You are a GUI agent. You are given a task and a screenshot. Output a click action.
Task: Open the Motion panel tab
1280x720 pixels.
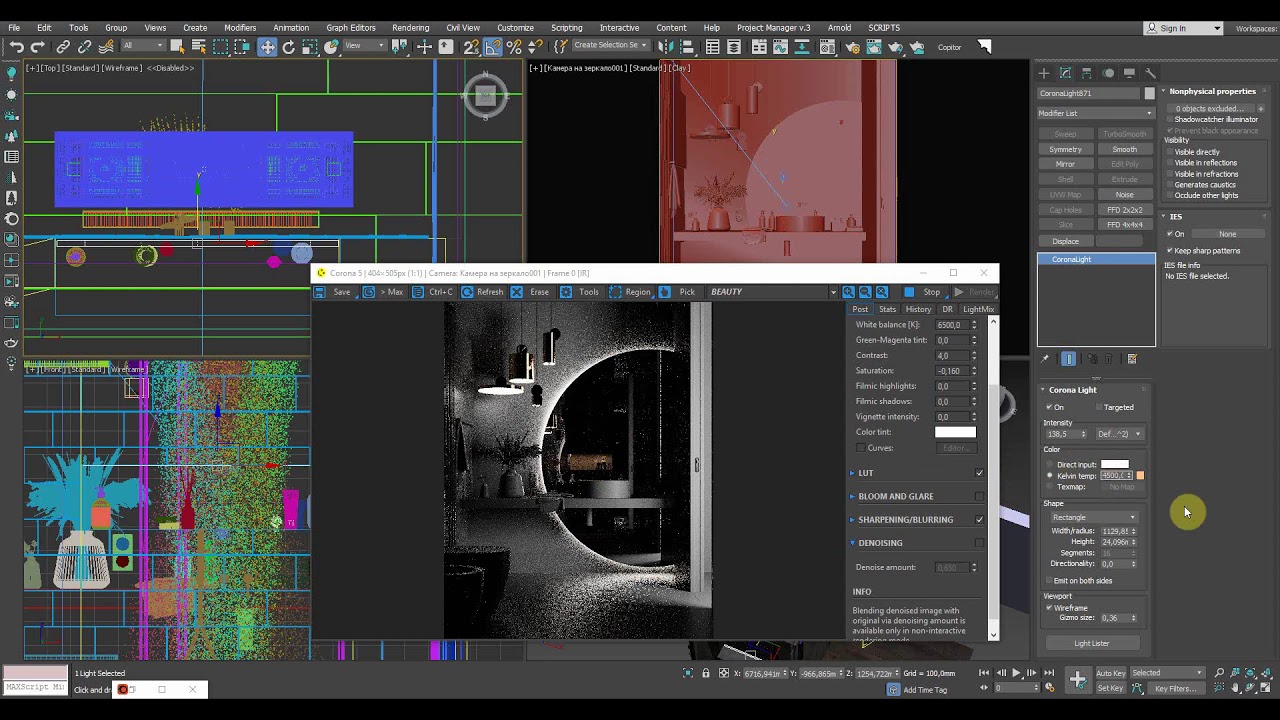click(x=1108, y=73)
